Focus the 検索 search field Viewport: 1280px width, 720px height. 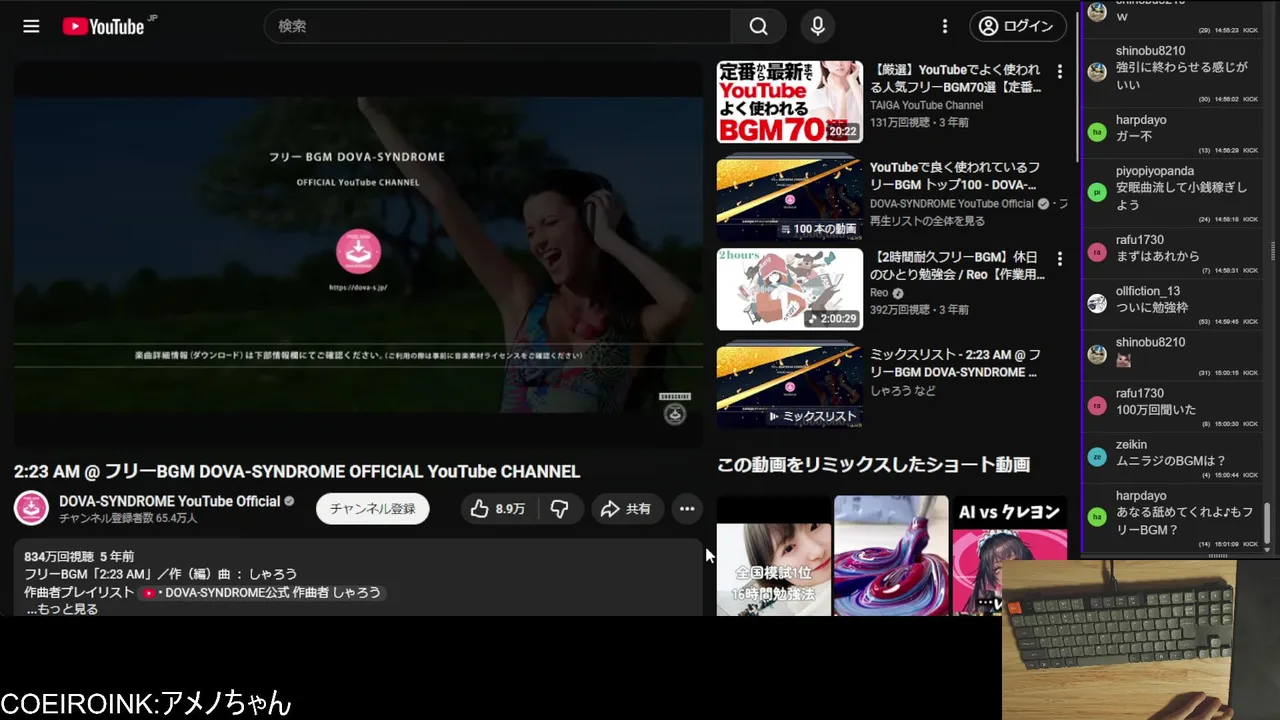pos(498,26)
